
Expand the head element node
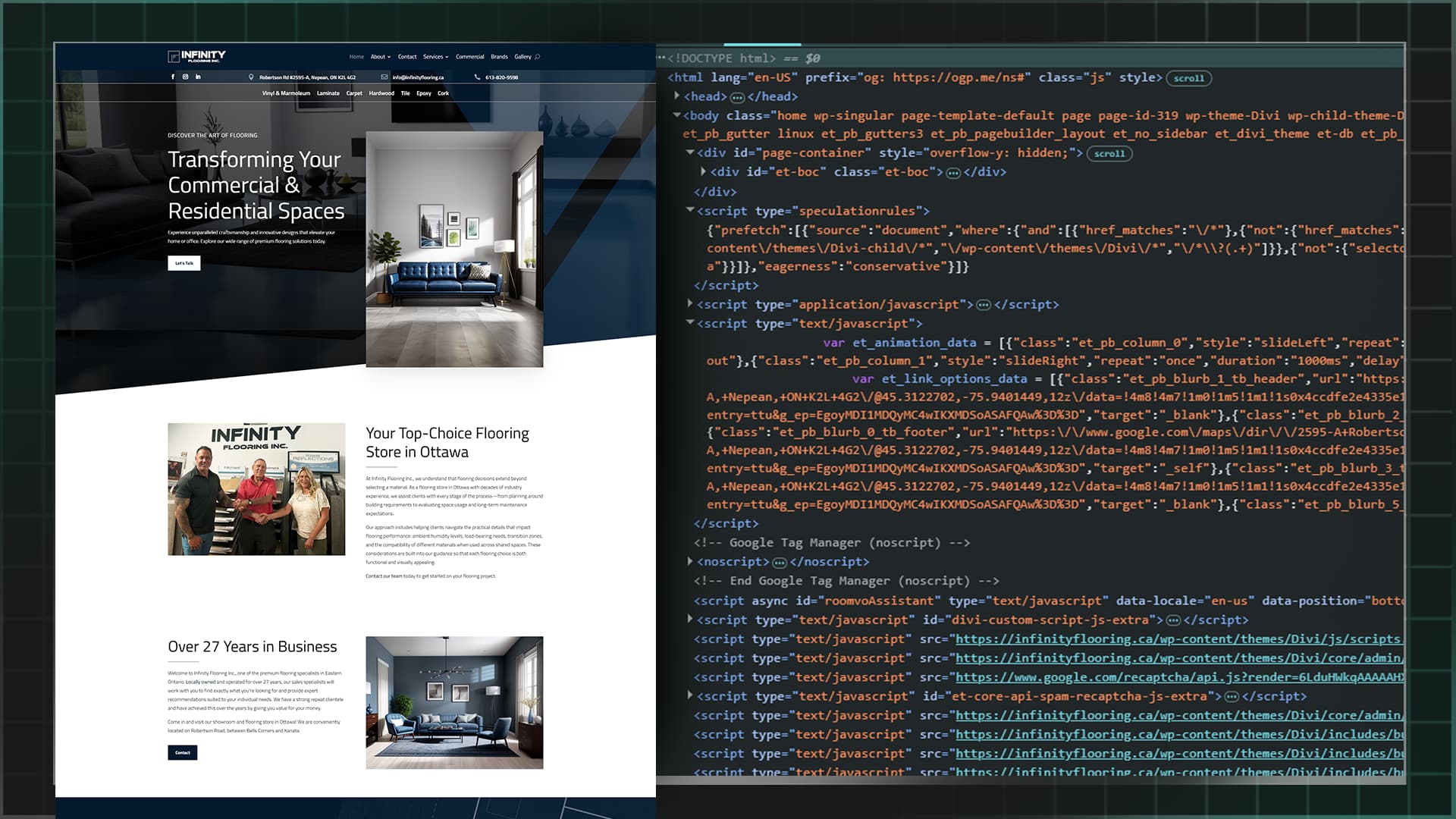pyautogui.click(x=677, y=96)
